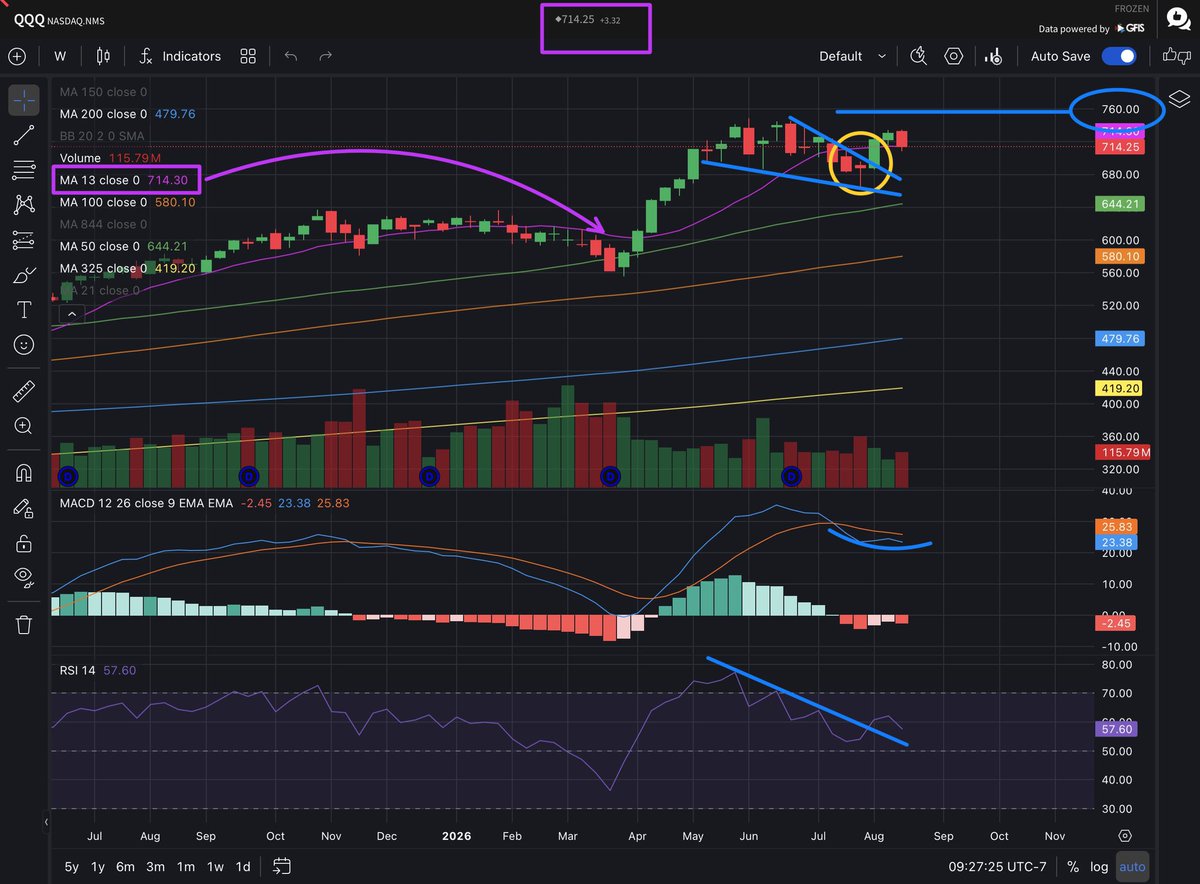Open the Indicators dialog
Viewport: 1200px width, 884px height.
pos(180,56)
